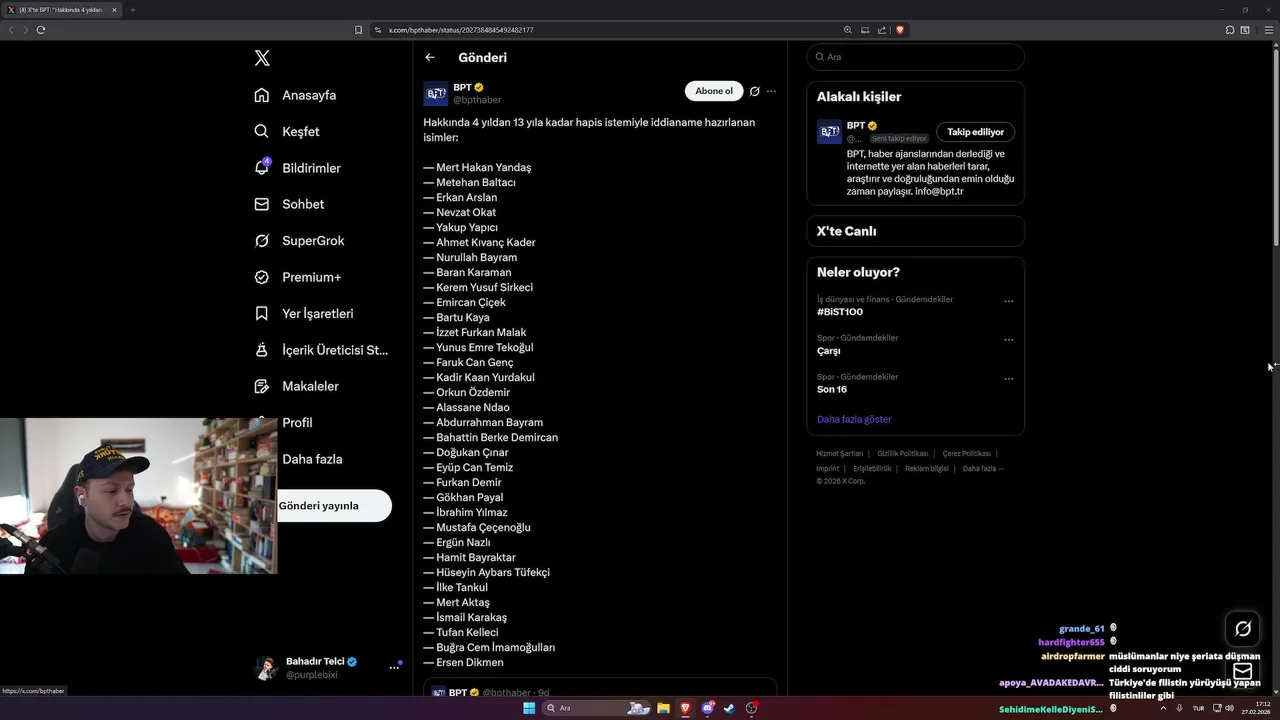Screen dimensions: 1280x720
Task: Click into the Ara search field
Action: click(915, 57)
